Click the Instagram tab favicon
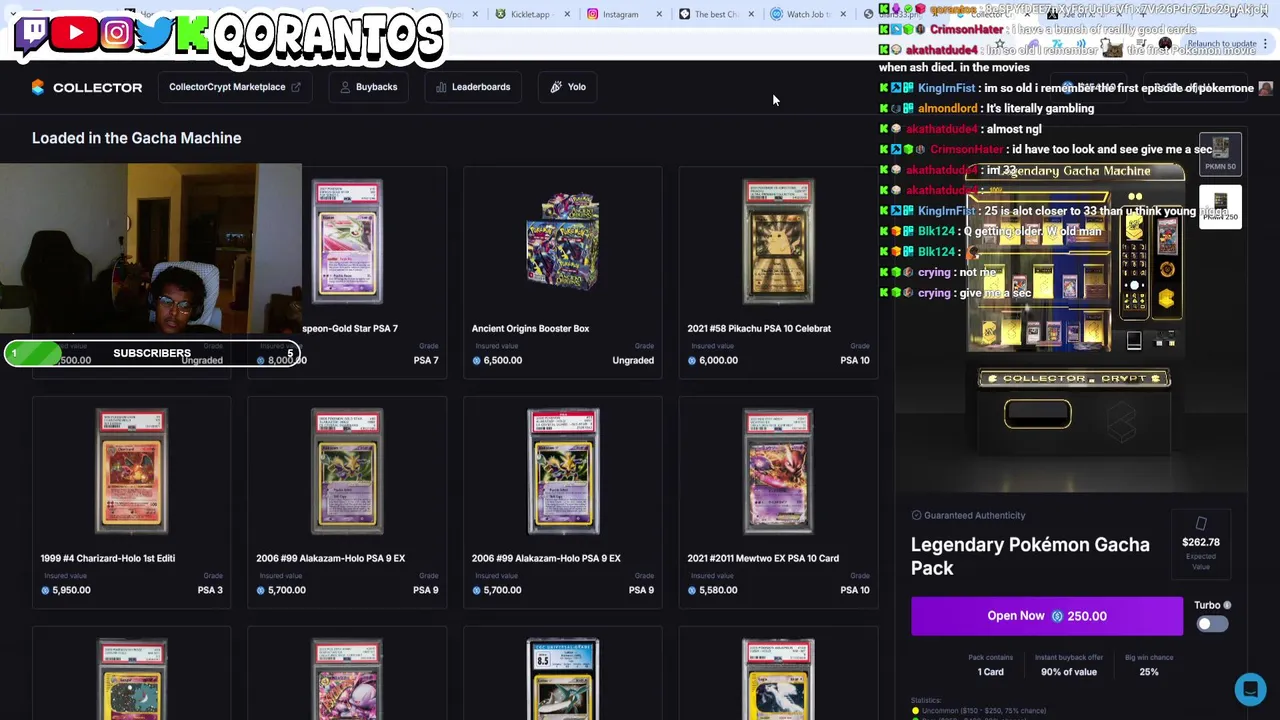1280x720 pixels. [593, 14]
